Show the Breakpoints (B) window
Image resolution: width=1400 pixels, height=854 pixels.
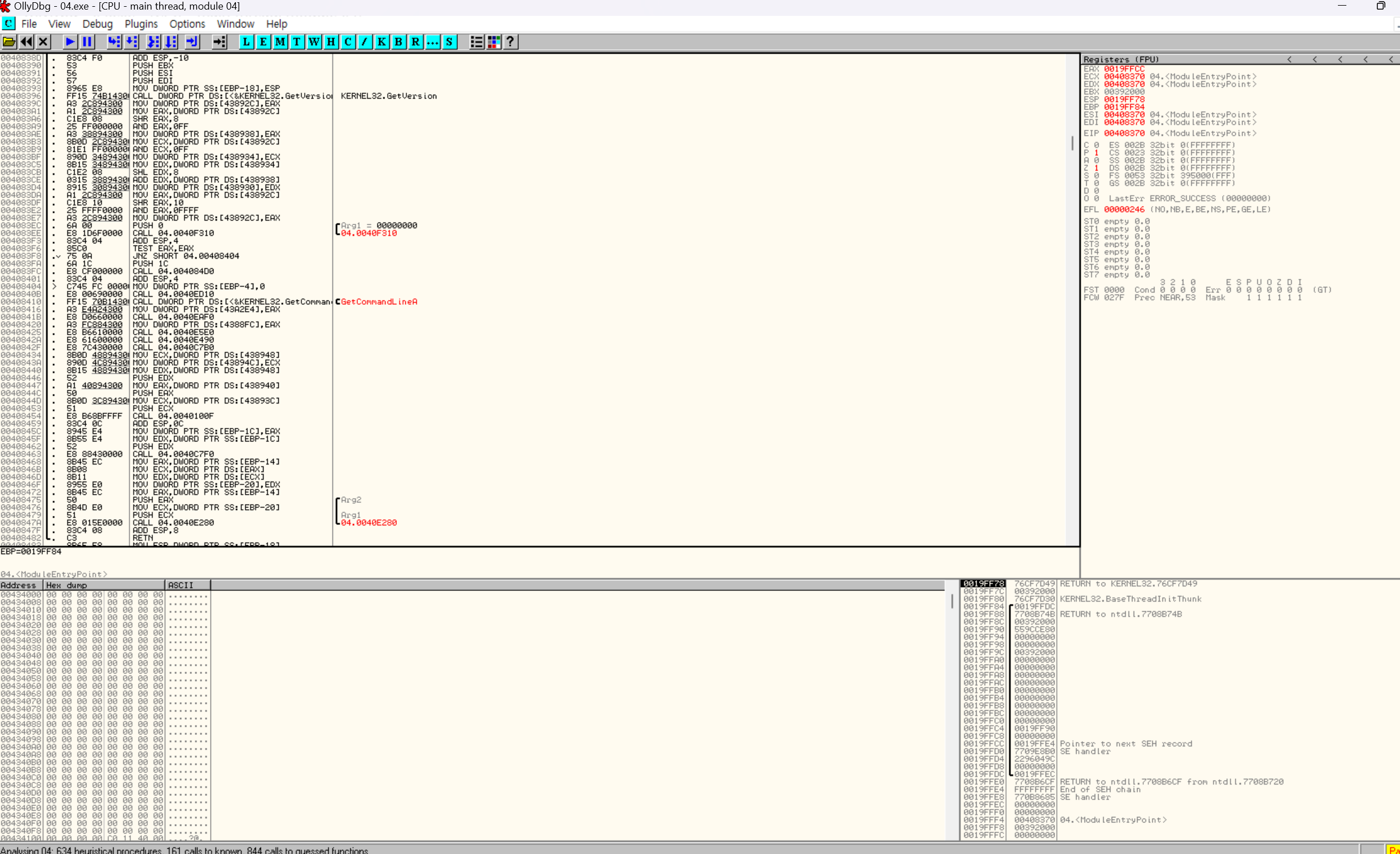tap(399, 41)
